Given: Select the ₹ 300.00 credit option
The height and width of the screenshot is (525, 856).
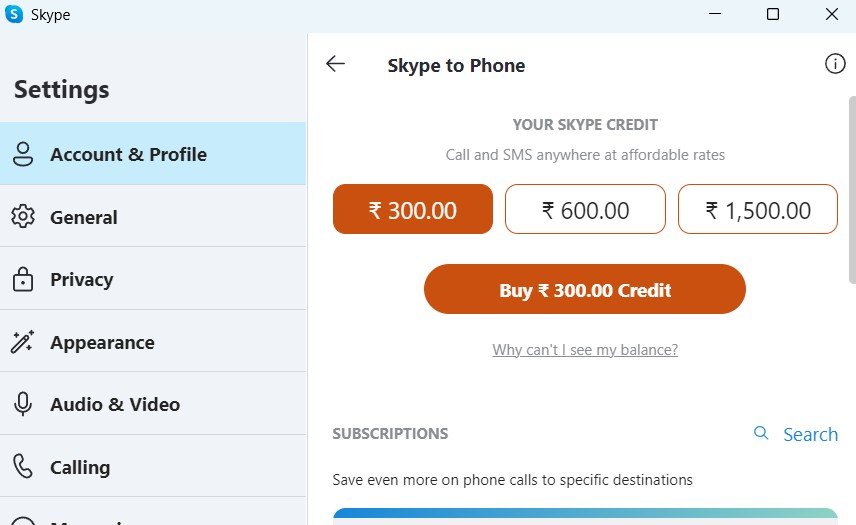Looking at the screenshot, I should point(412,210).
